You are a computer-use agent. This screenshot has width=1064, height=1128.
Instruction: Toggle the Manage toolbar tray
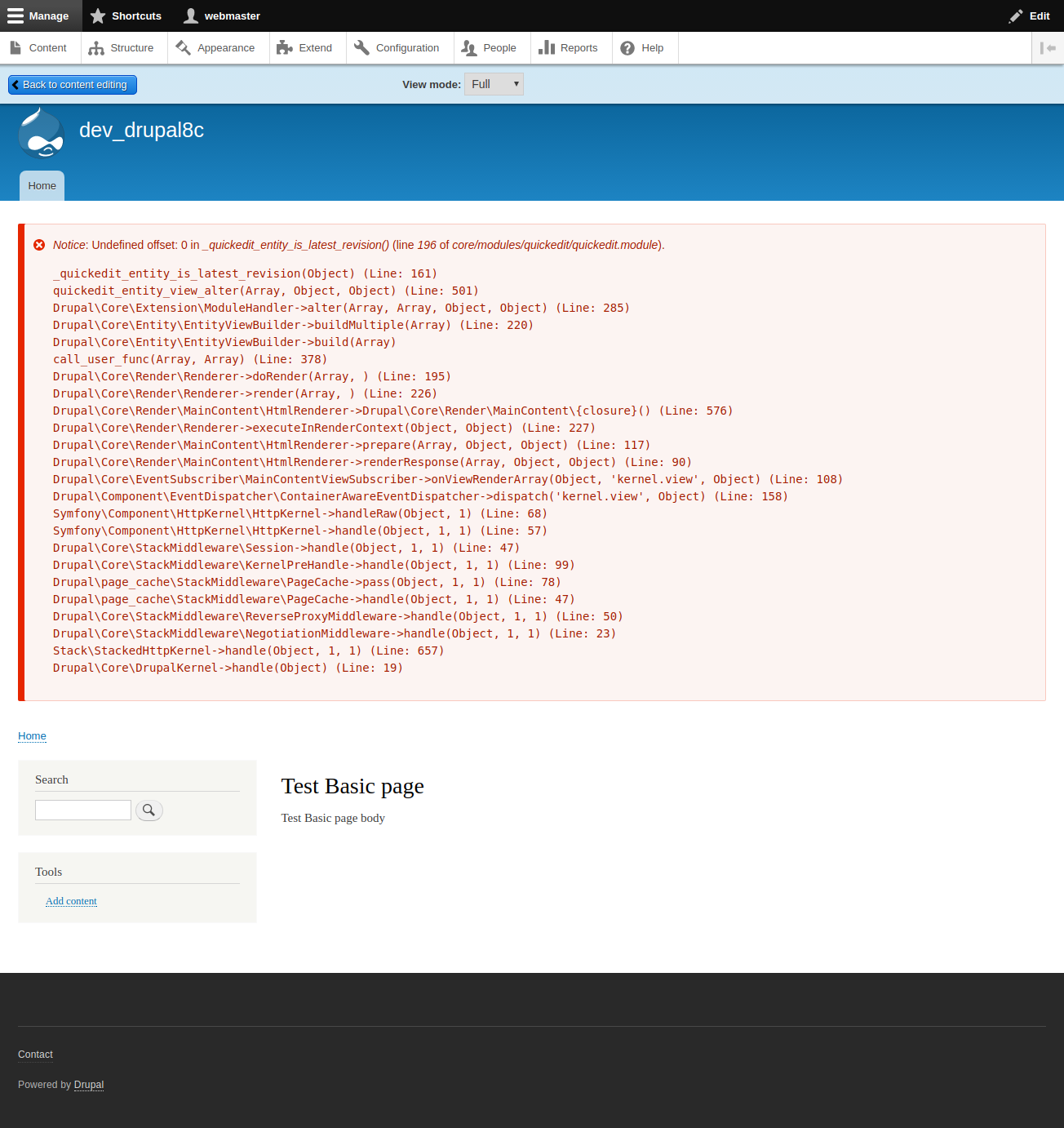(x=39, y=16)
